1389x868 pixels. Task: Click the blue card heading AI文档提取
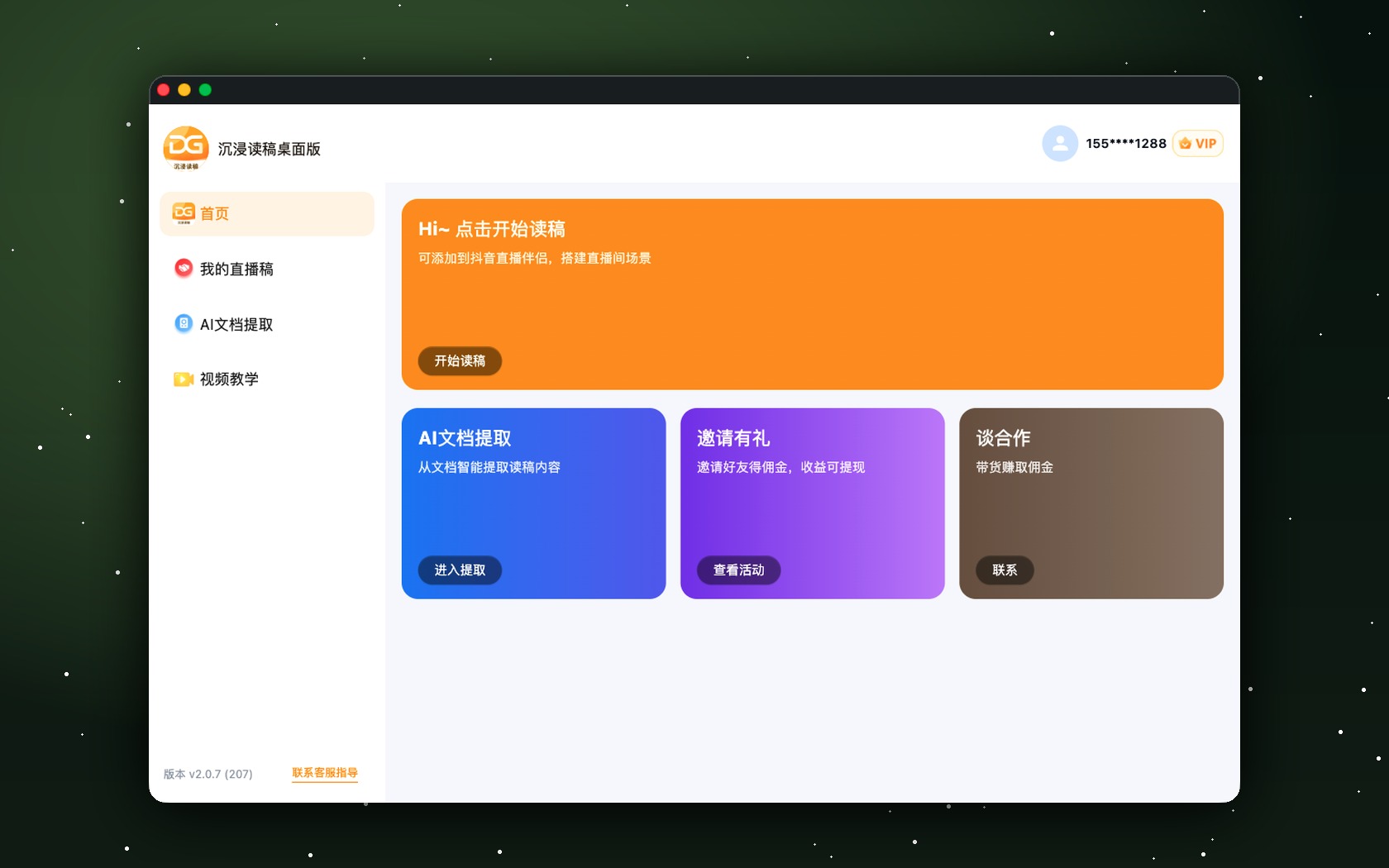pos(465,438)
